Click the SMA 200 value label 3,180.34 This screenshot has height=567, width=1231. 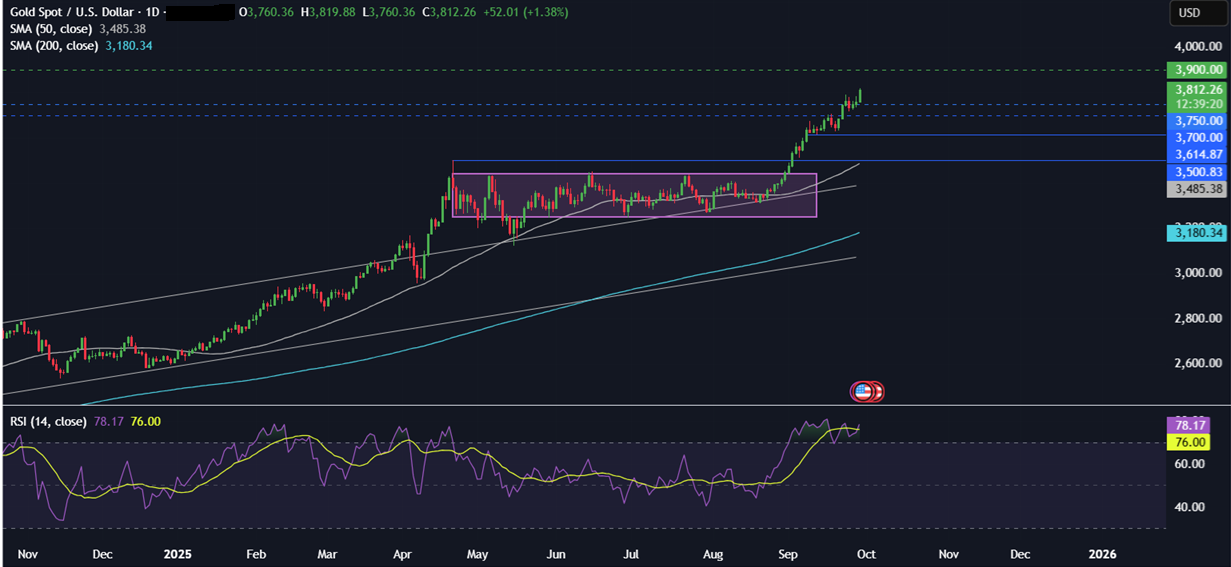pyautogui.click(x=1196, y=233)
